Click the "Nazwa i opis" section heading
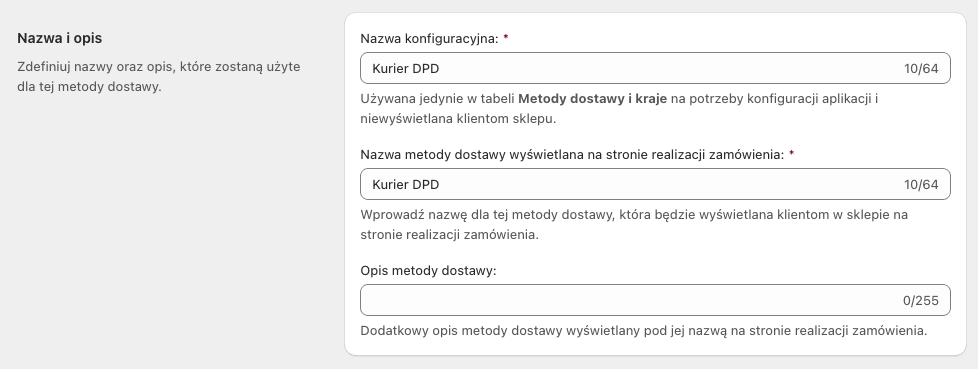 (x=60, y=38)
